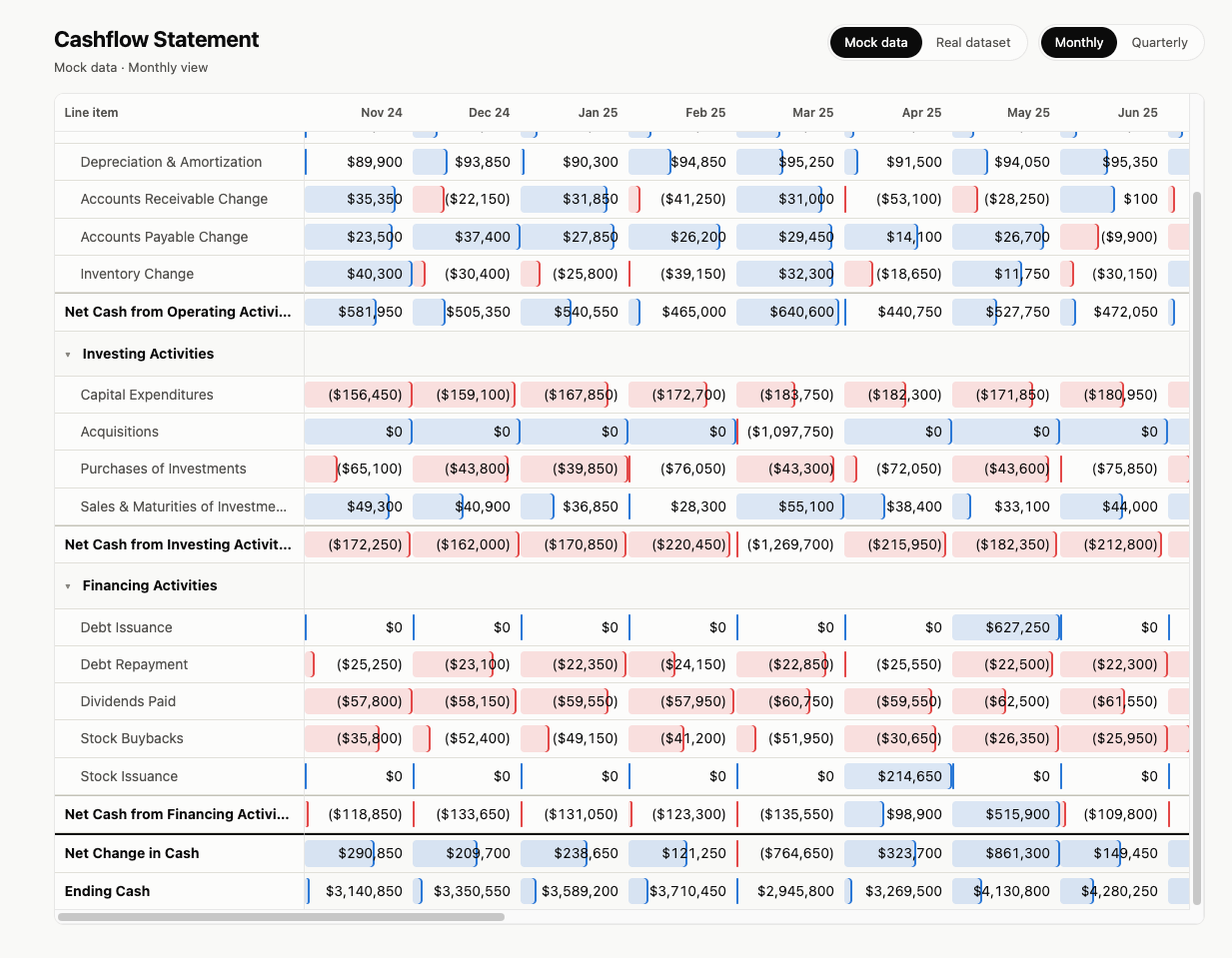
Task: Select the Purchases of Investments row label
Action: (163, 469)
